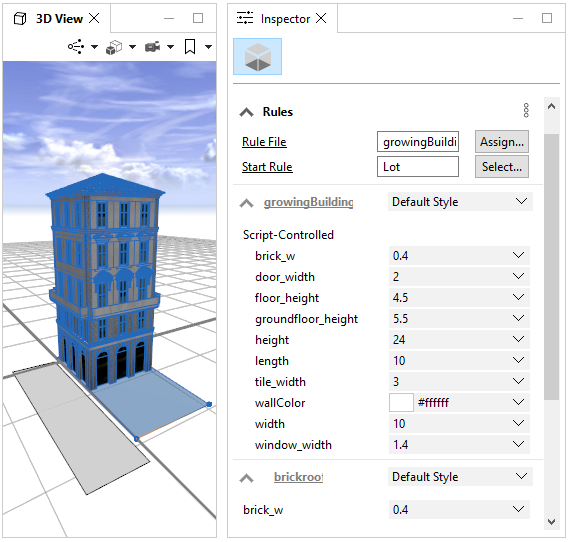Screen dimensions: 569x542
Task: Click the Start Rule Lot field
Action: pos(418,167)
